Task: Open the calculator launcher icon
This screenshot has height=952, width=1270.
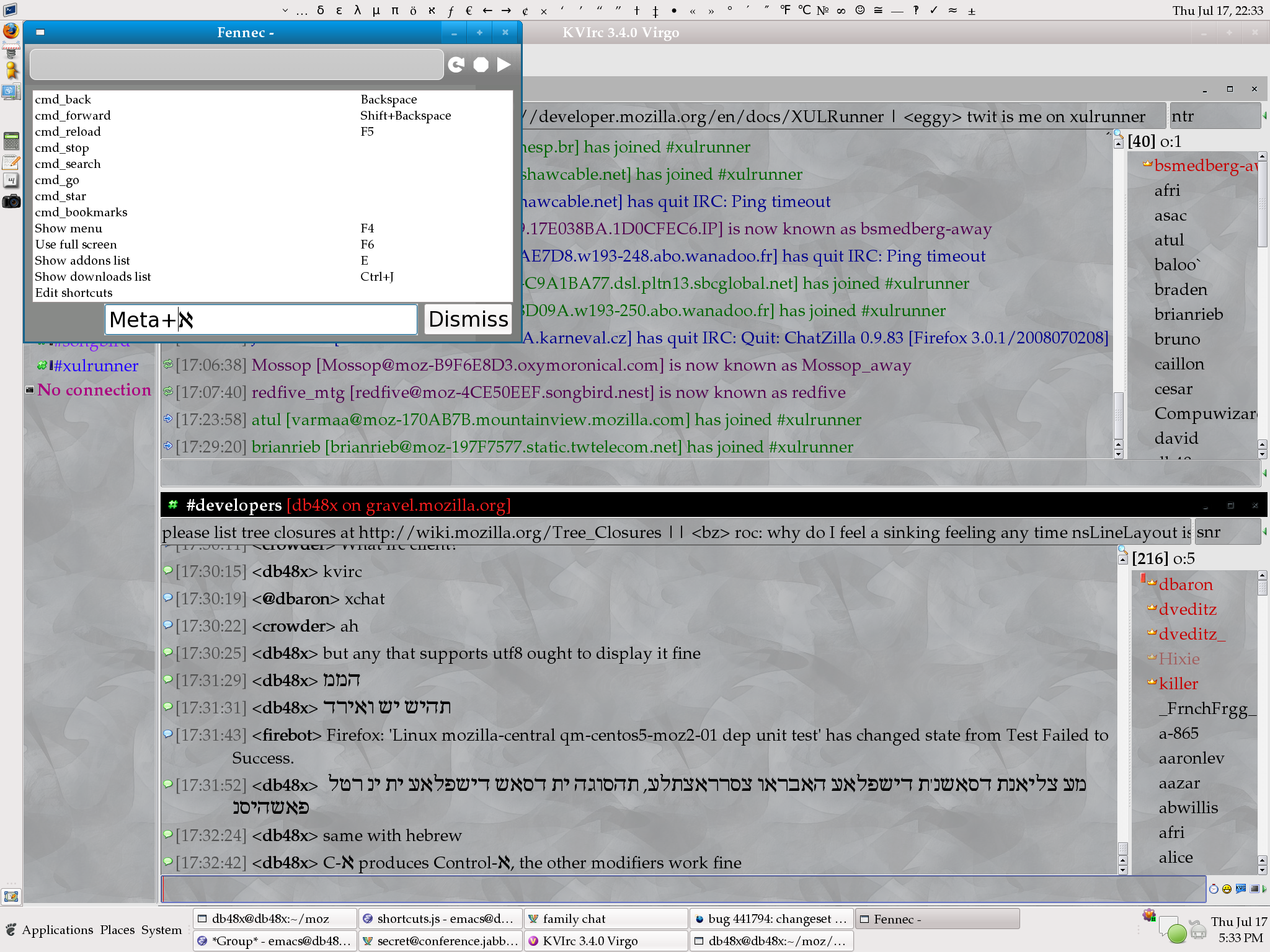Action: click(11, 141)
